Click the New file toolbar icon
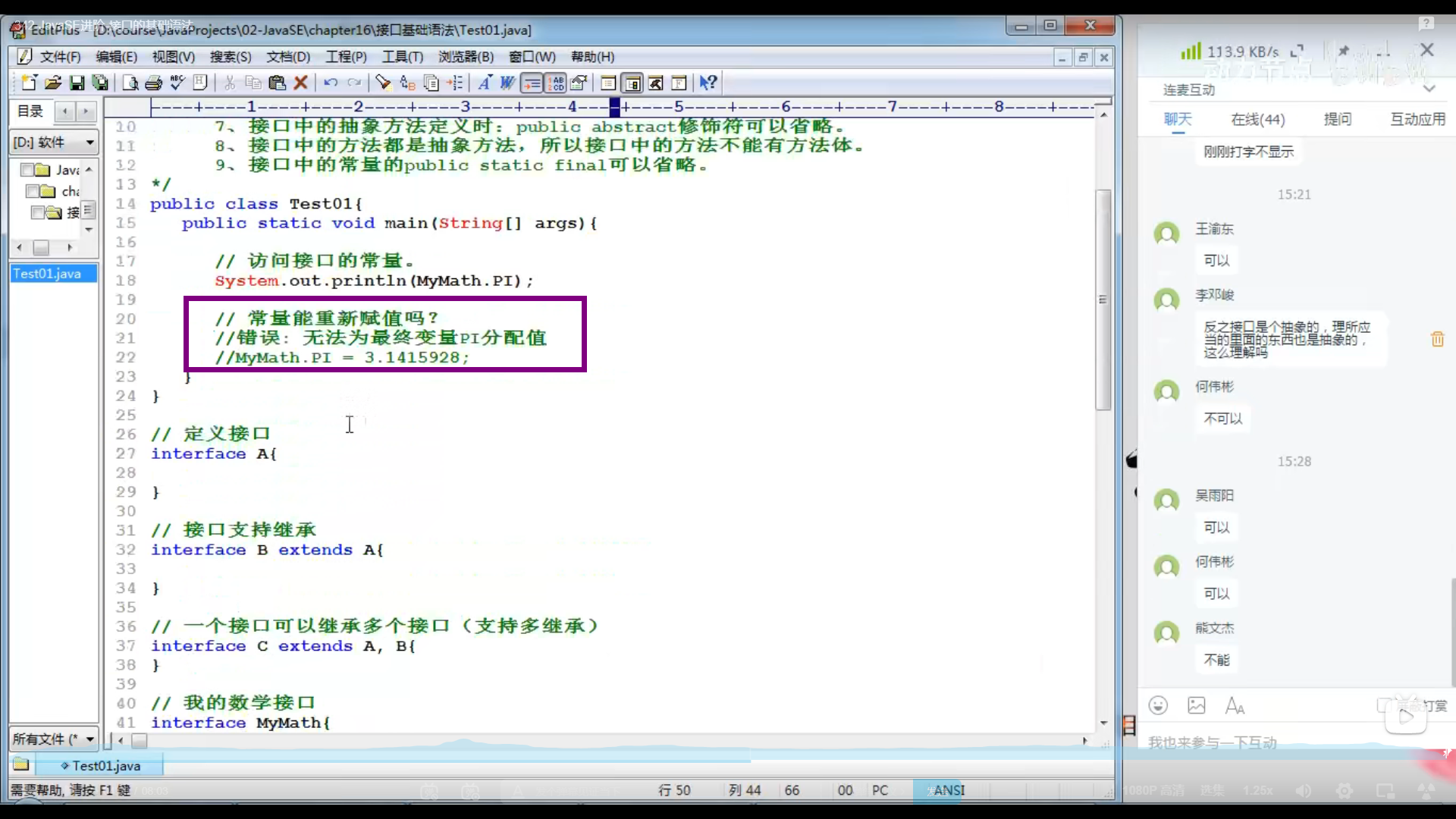This screenshot has height=819, width=1456. point(29,83)
